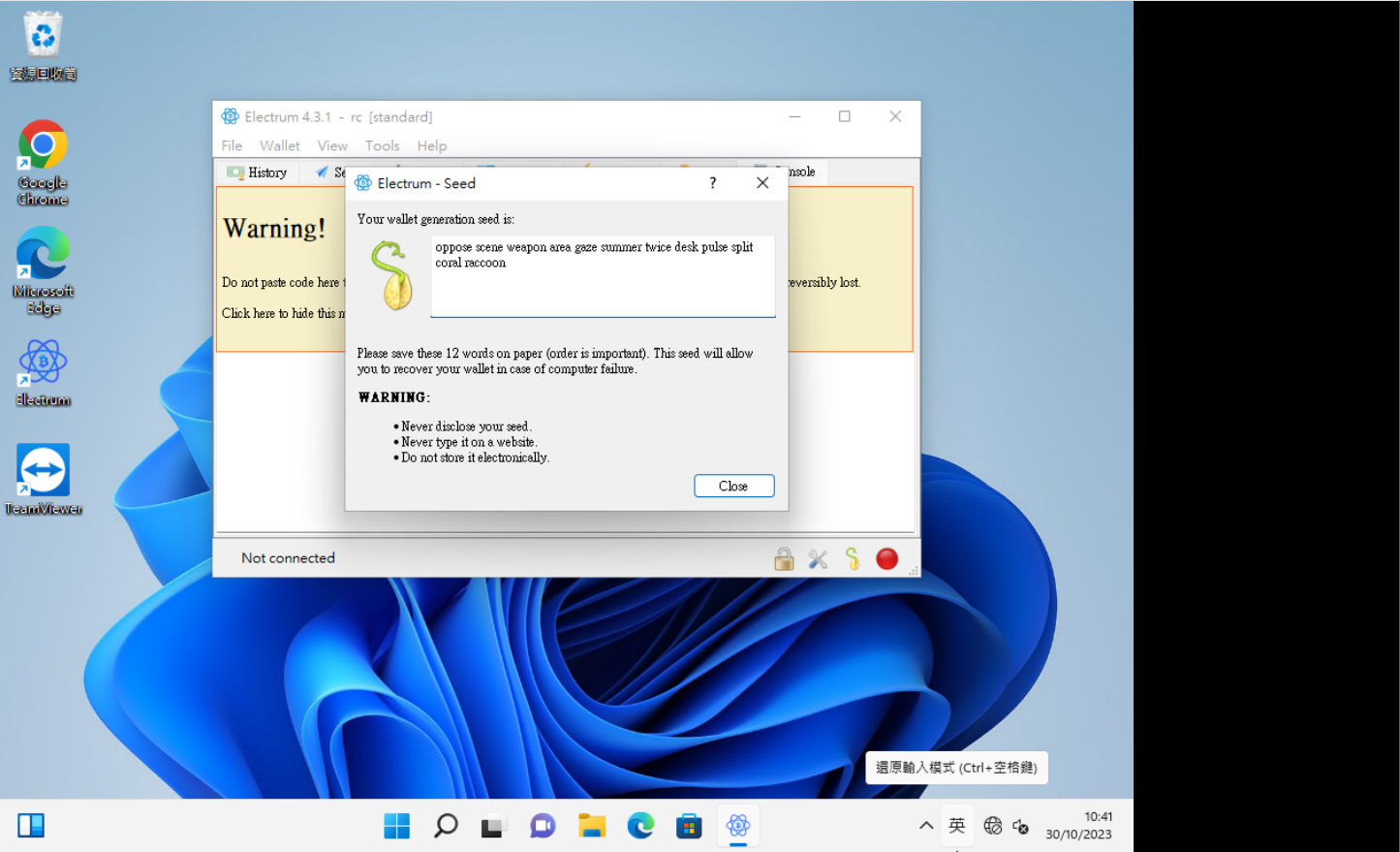
Task: Open the Help menu in Electrum
Action: (432, 145)
